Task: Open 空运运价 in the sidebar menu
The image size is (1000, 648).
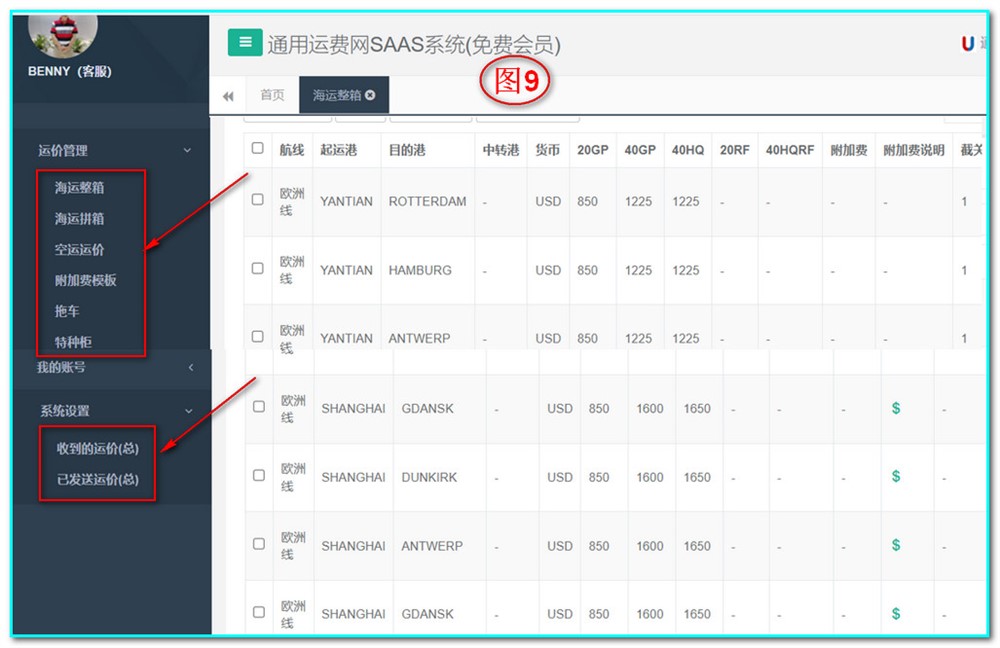Action: 80,250
